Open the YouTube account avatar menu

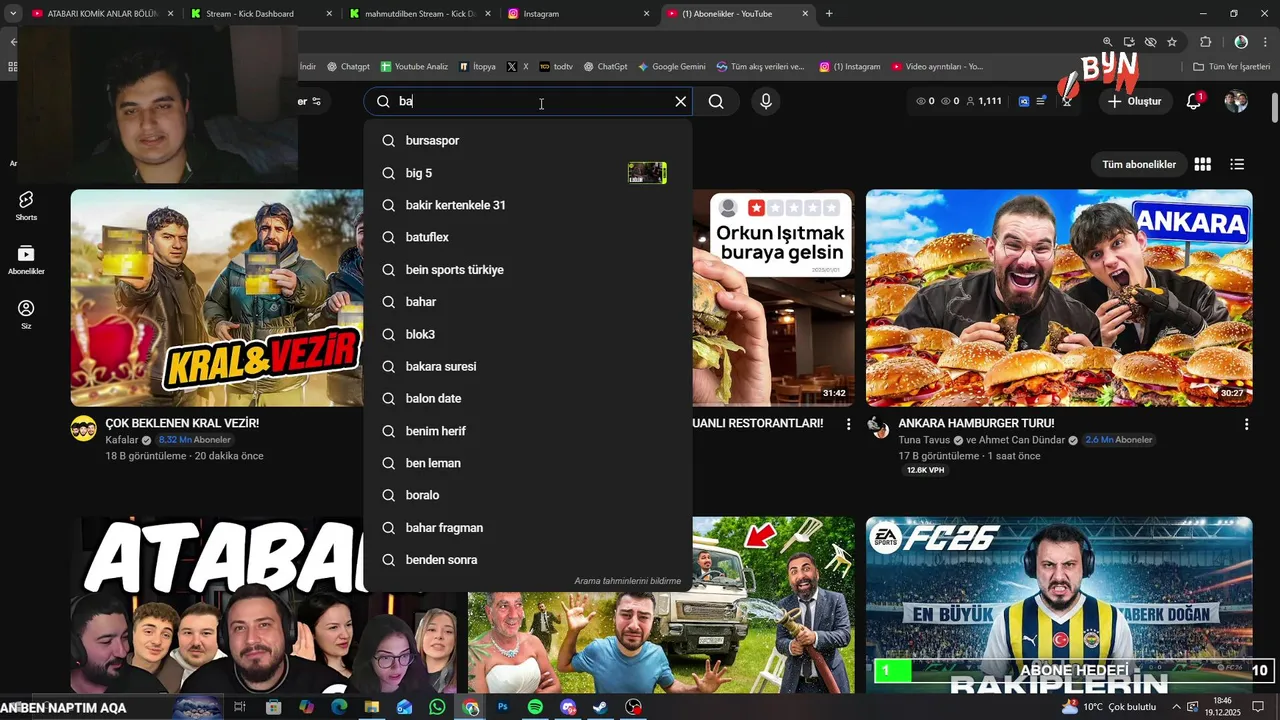pos(1236,101)
